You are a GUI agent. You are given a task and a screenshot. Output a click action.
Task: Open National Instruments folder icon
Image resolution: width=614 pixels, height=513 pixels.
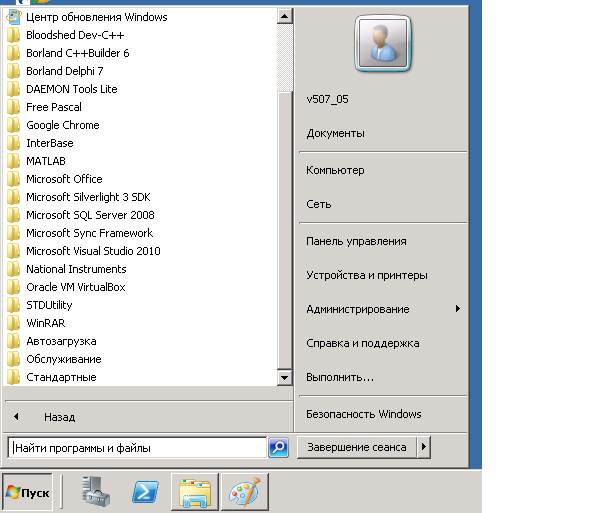click(14, 269)
